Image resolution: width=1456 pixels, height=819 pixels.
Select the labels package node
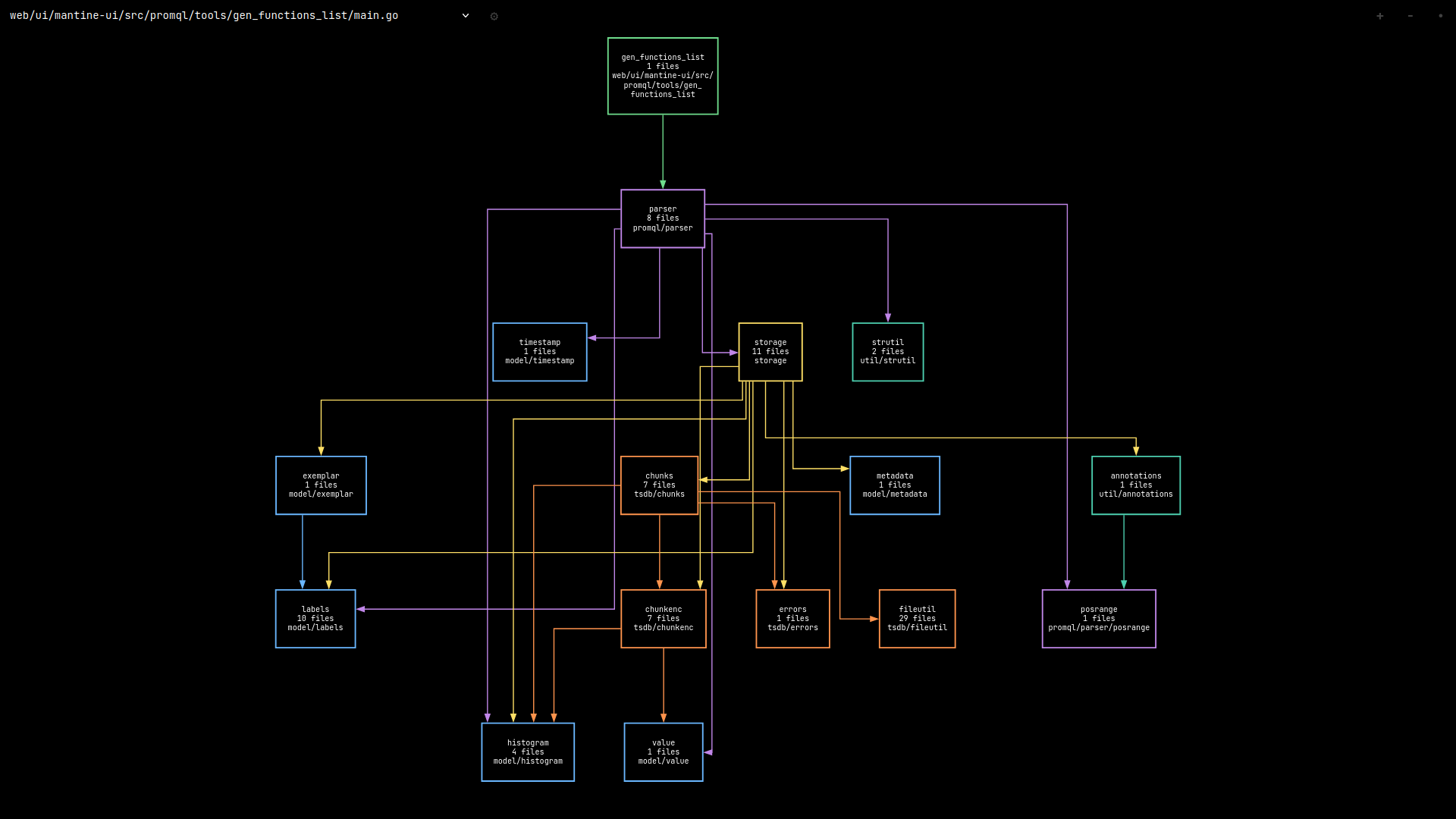point(315,619)
